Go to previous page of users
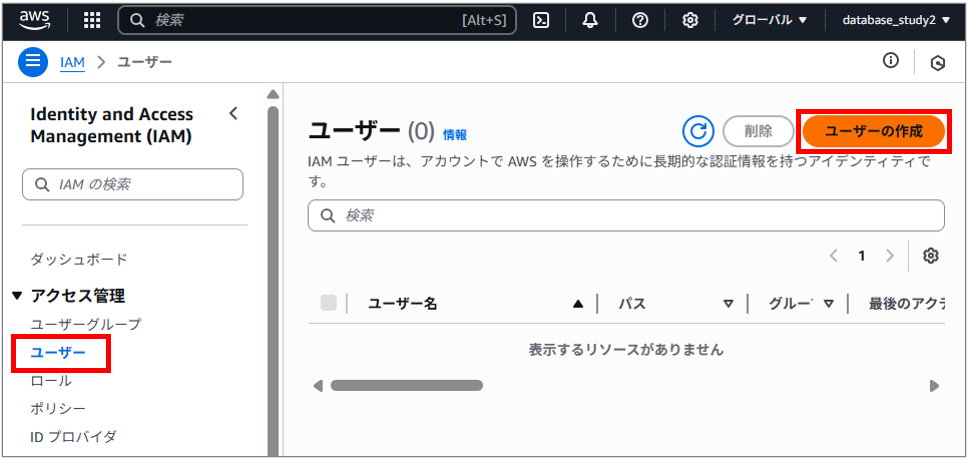 [x=834, y=256]
